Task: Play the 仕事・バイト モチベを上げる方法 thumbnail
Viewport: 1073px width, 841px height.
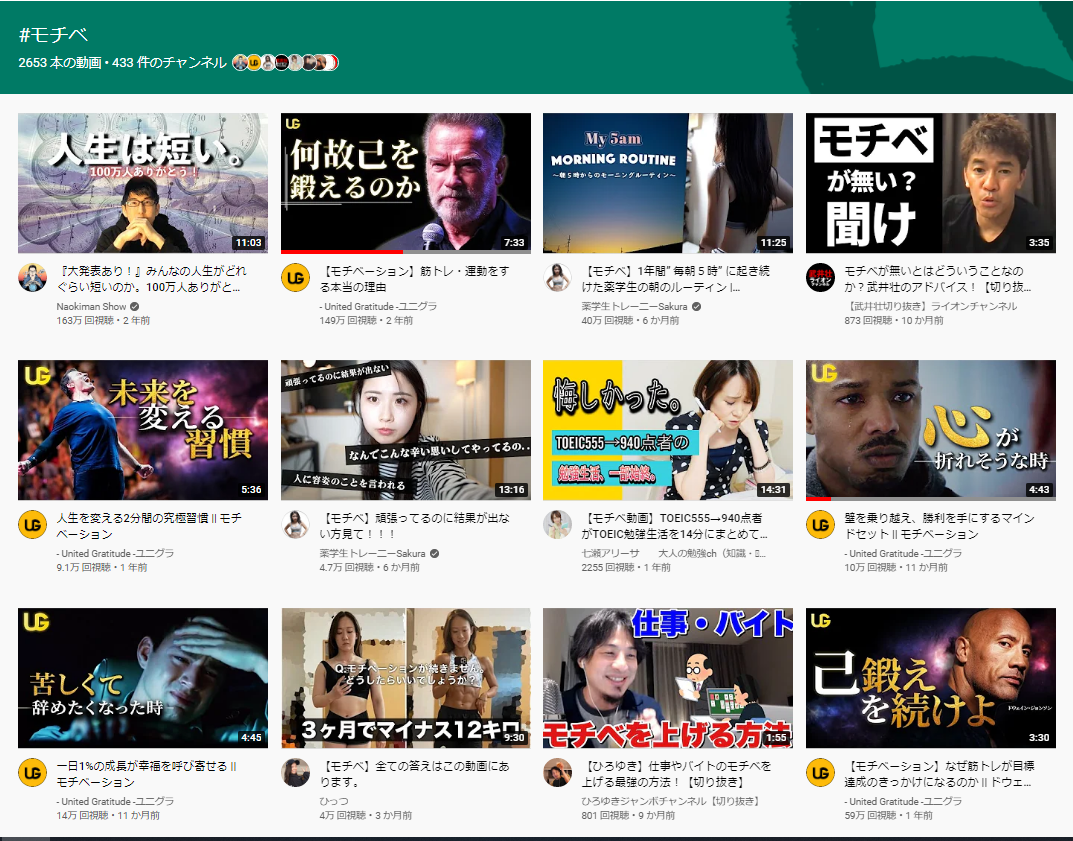Action: [667, 678]
